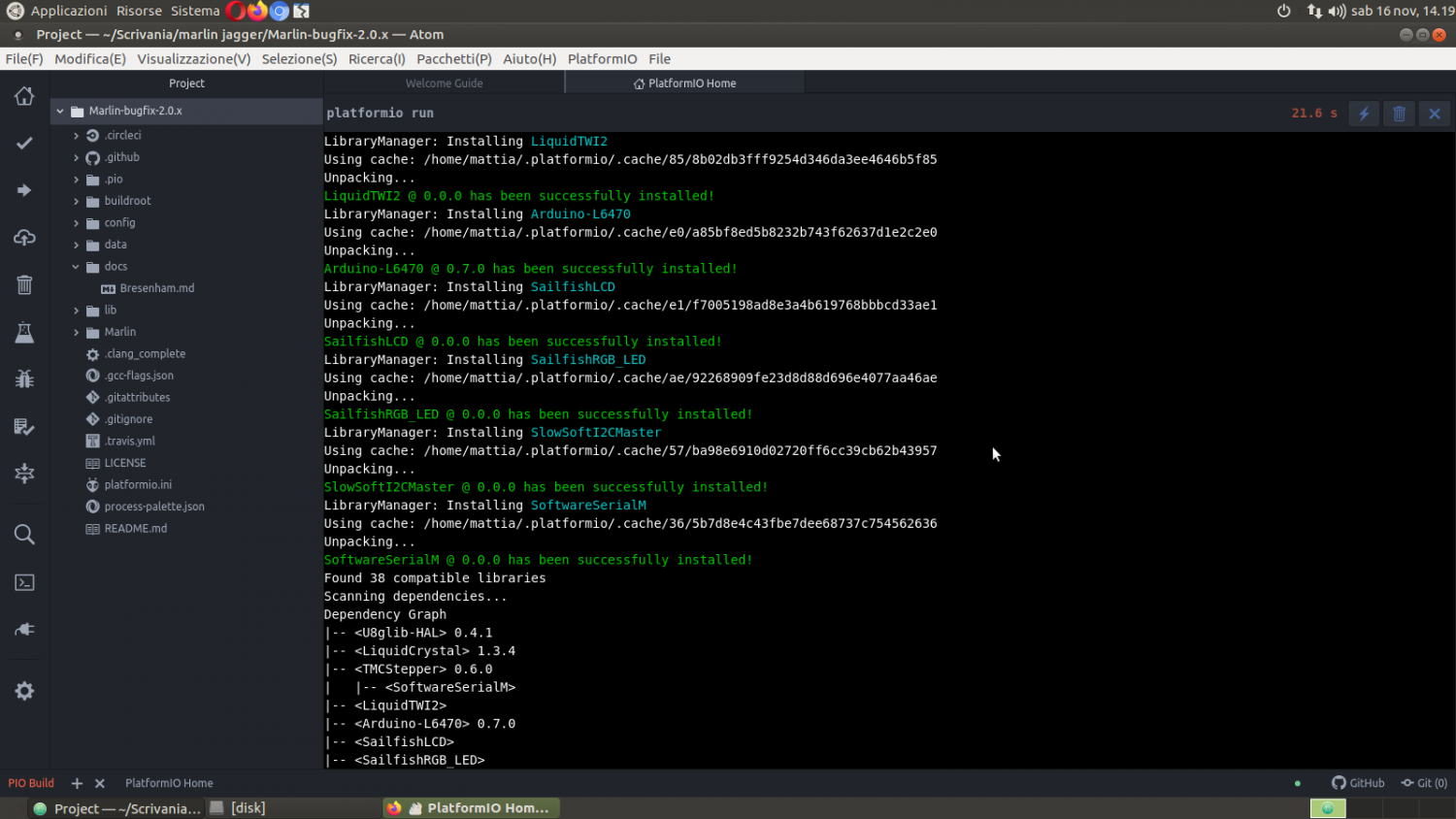
Task: Click the Debug bug icon in sidebar
Action: click(24, 378)
